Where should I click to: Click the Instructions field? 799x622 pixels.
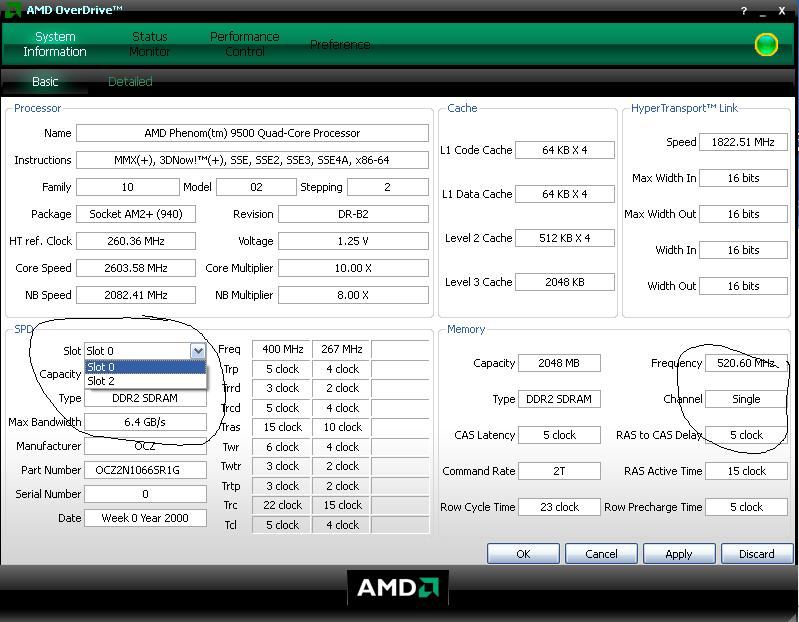(252, 160)
